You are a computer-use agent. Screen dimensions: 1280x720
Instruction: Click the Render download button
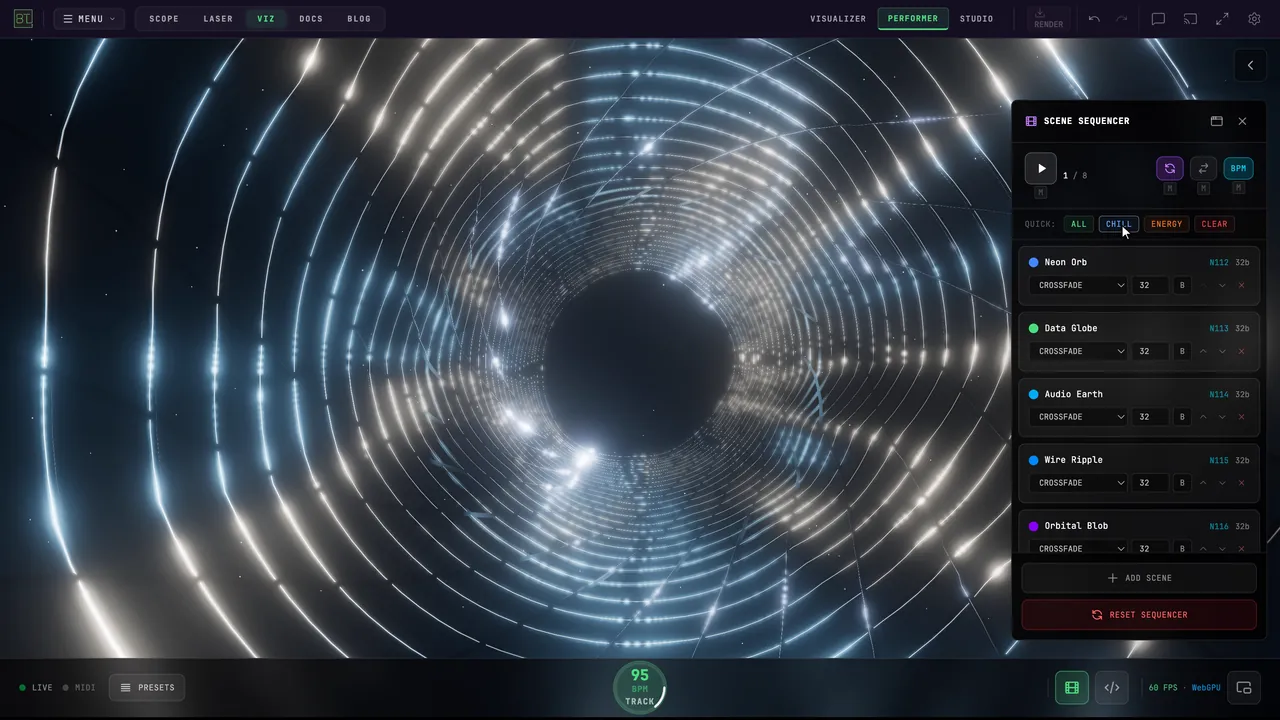click(1048, 19)
